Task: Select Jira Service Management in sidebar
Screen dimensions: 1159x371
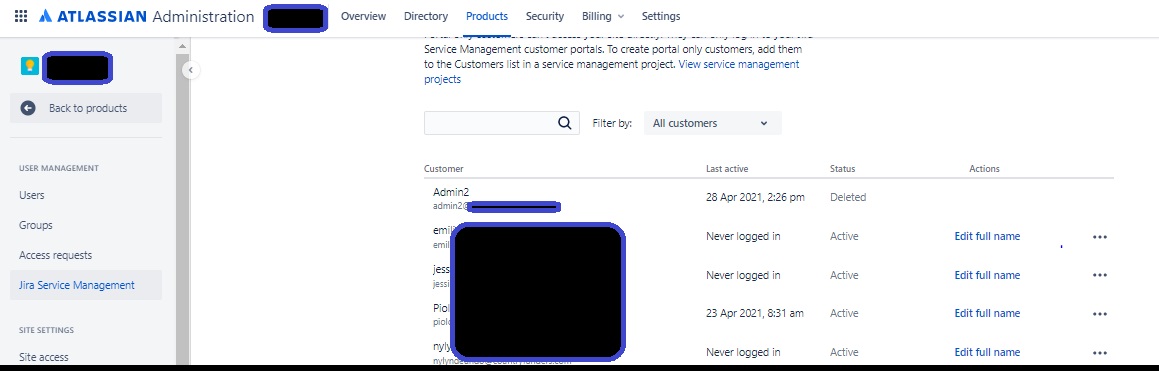Action: coord(86,285)
